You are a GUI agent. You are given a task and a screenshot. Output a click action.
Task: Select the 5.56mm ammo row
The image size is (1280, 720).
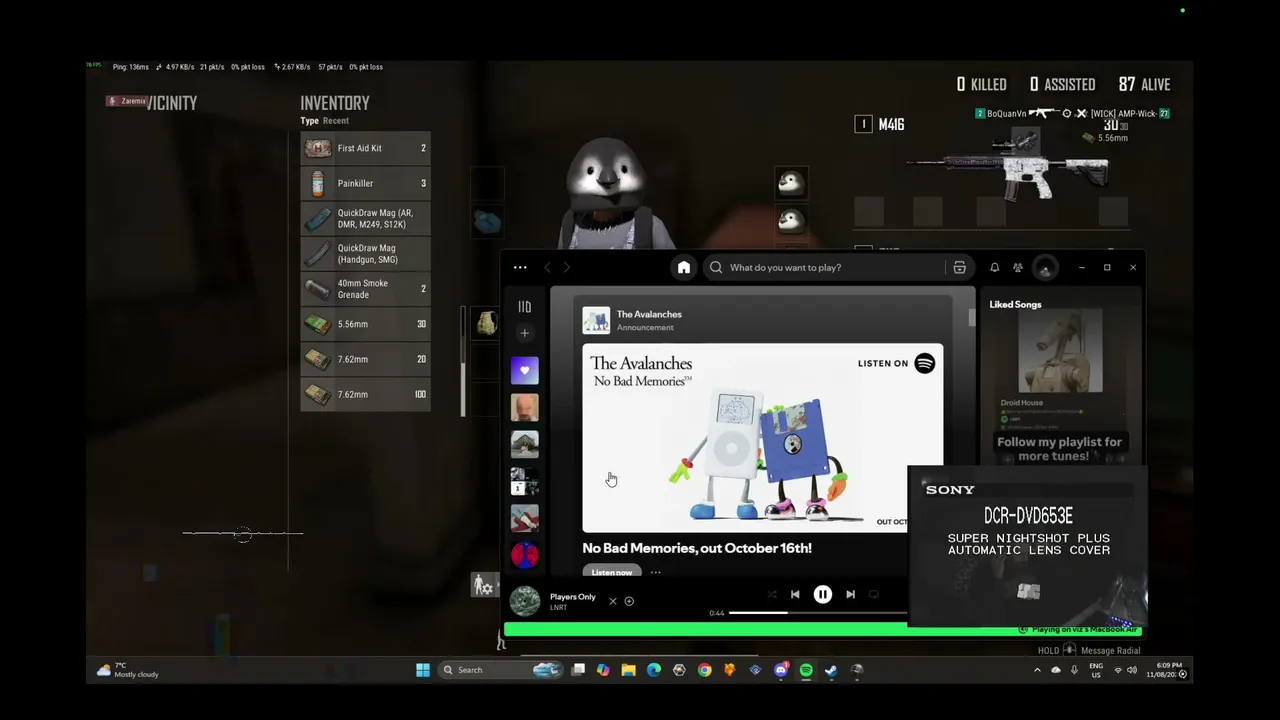(365, 324)
